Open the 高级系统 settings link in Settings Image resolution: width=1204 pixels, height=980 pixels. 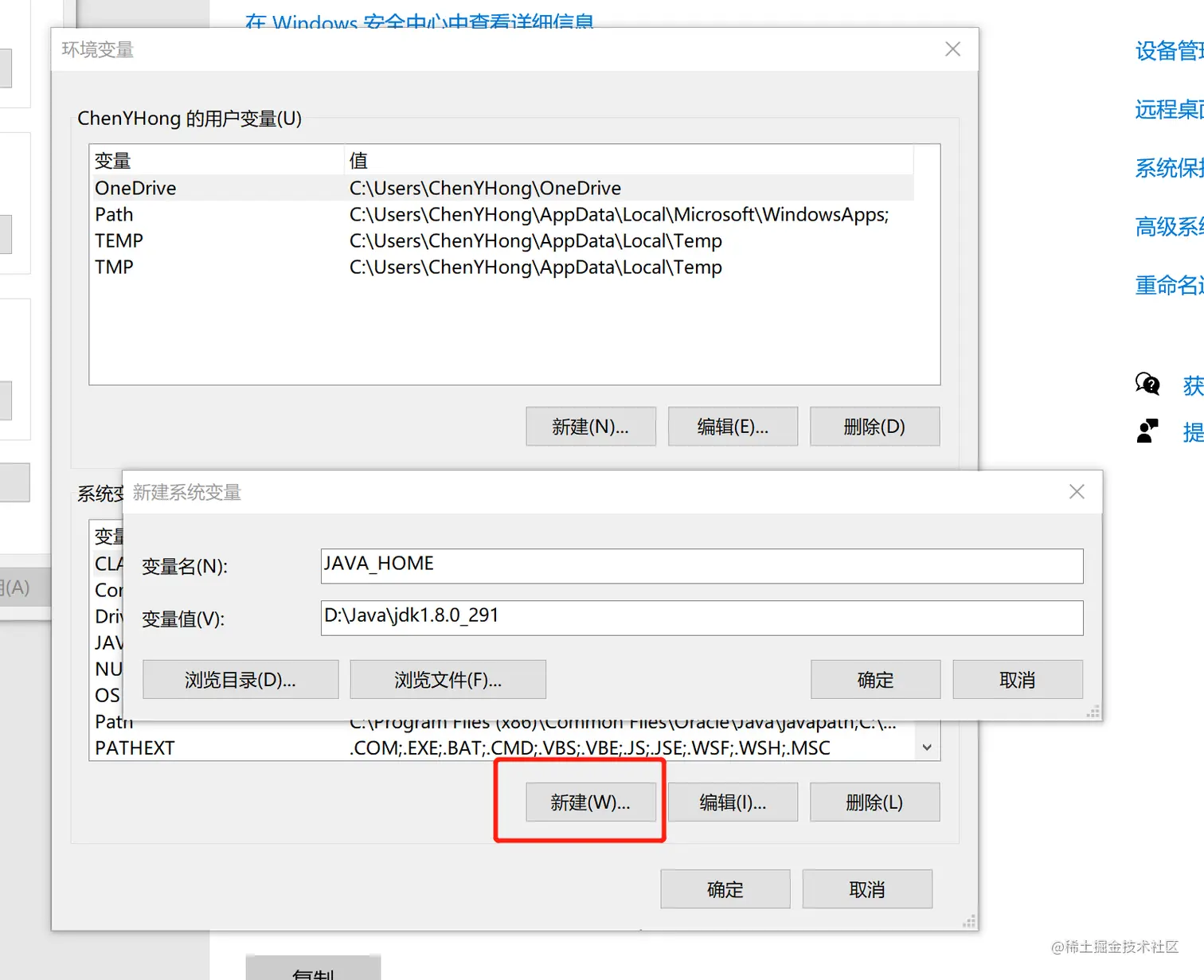point(1169,227)
